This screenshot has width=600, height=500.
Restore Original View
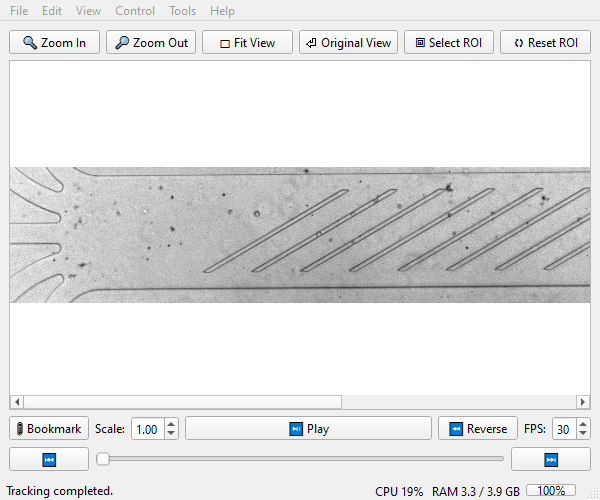point(348,42)
